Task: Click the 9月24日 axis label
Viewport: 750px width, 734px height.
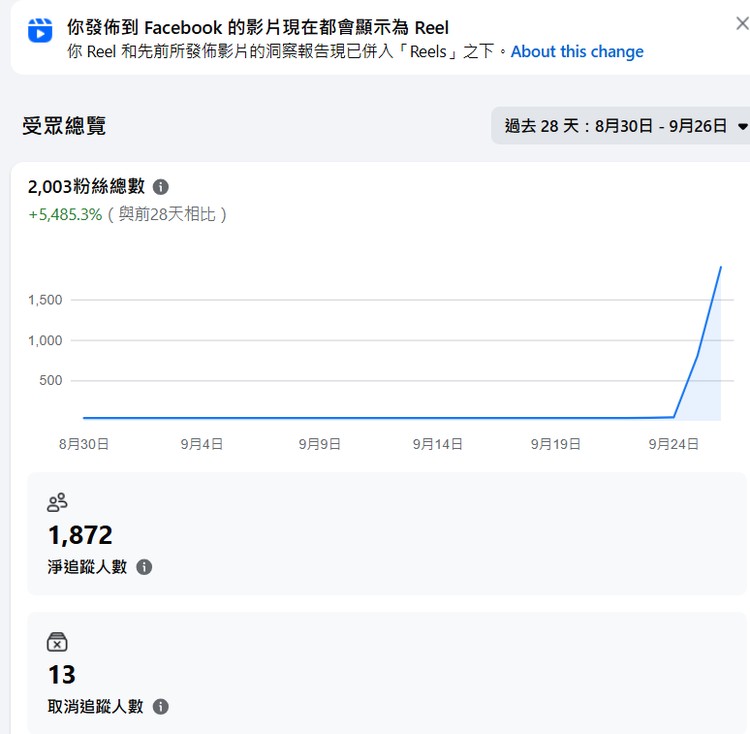Action: point(673,444)
